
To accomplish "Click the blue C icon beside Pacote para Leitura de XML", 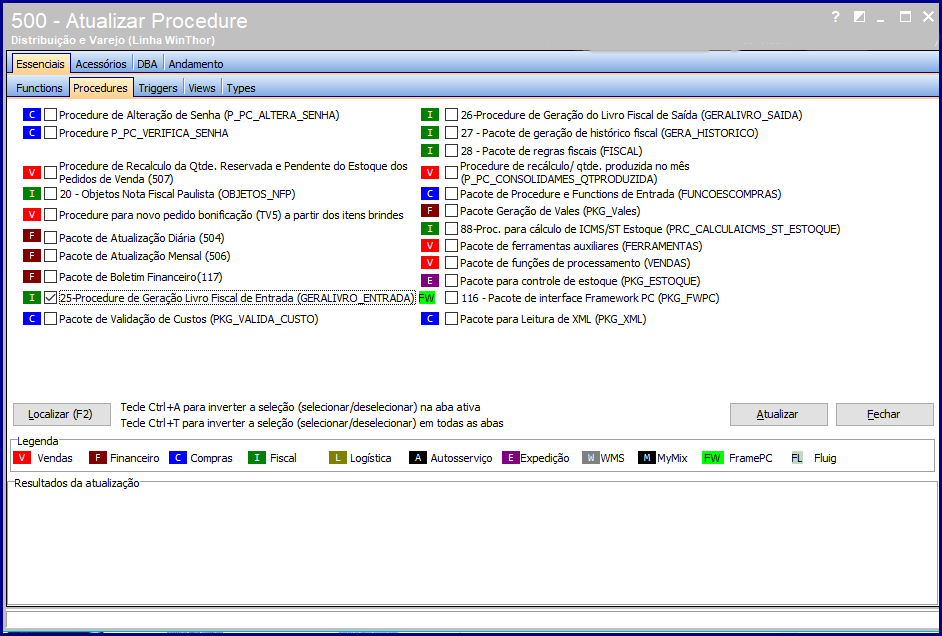I will 430,319.
